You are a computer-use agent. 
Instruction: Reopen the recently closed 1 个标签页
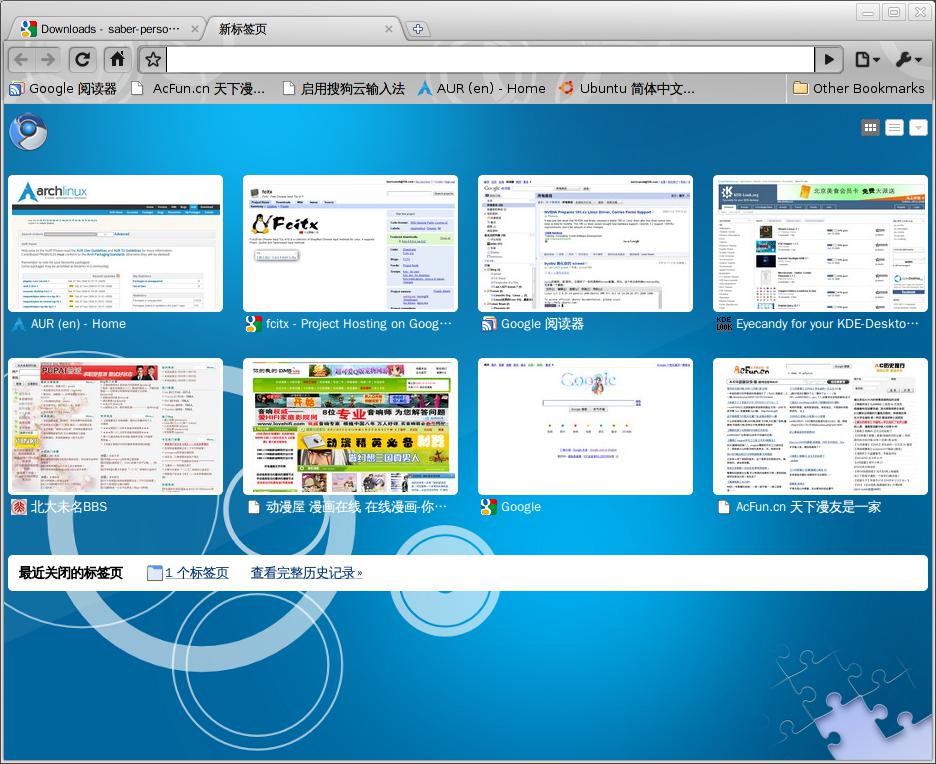pos(188,573)
